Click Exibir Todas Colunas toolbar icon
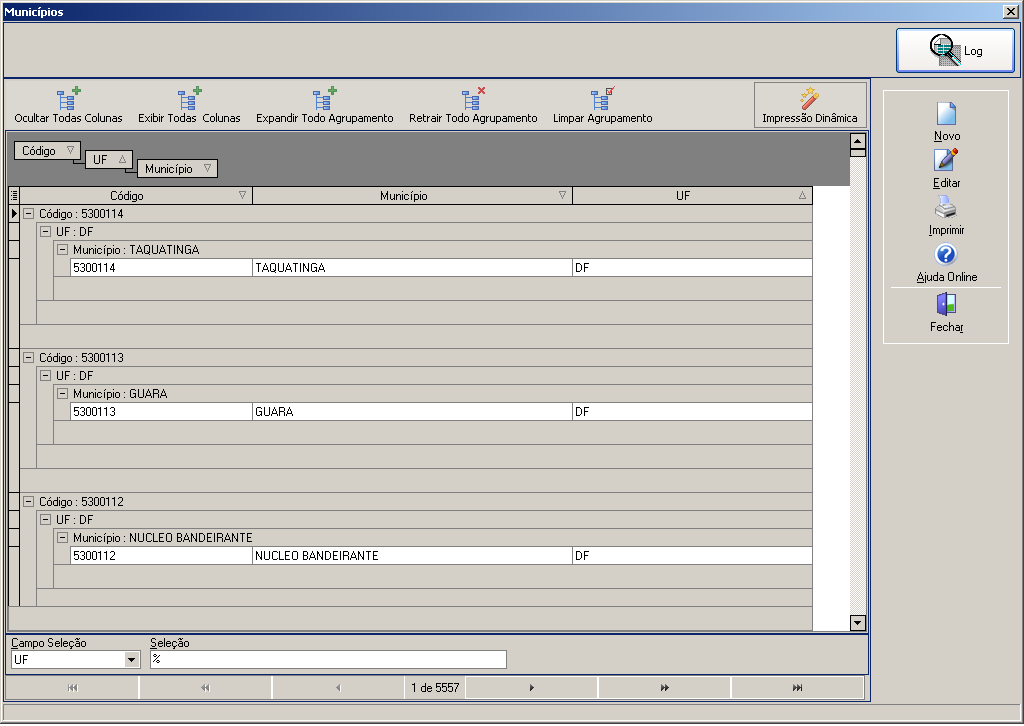The image size is (1024, 726). click(189, 99)
